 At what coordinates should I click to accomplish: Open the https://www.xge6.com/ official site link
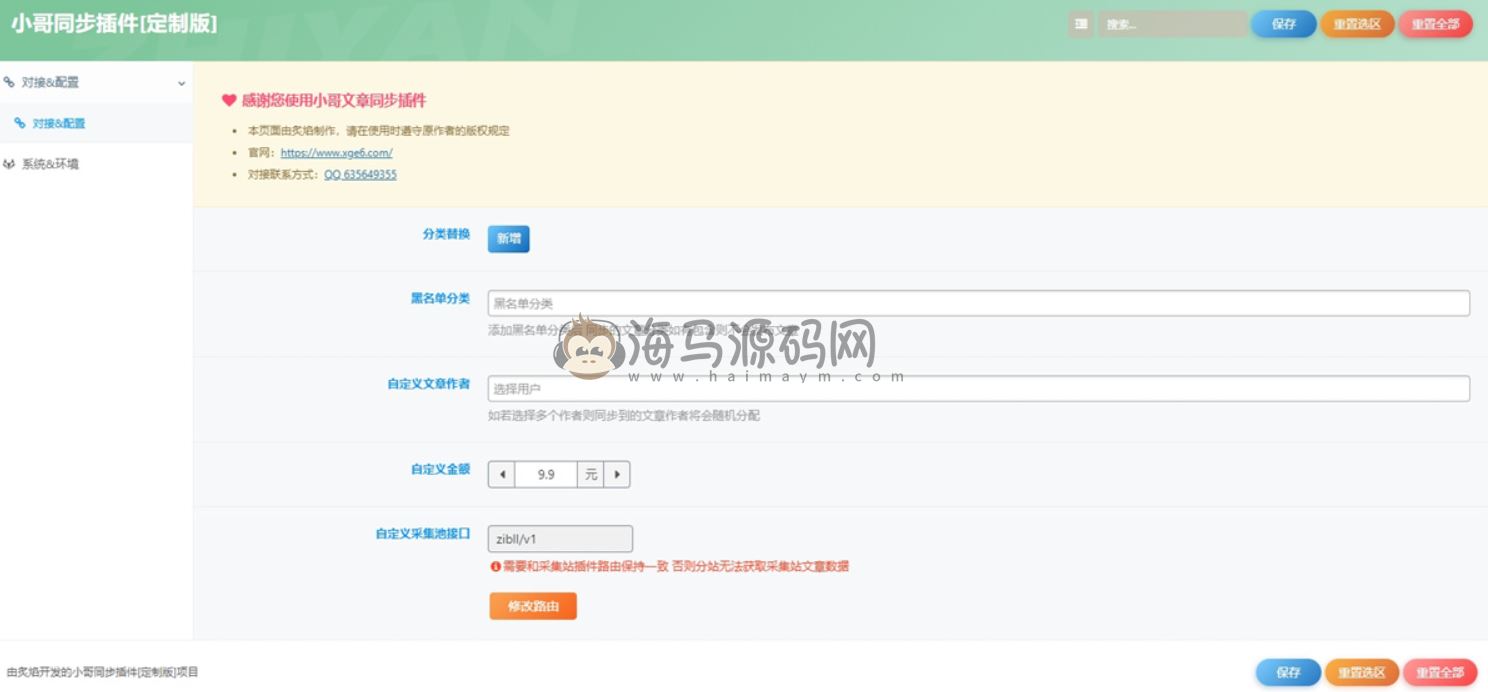tap(336, 153)
